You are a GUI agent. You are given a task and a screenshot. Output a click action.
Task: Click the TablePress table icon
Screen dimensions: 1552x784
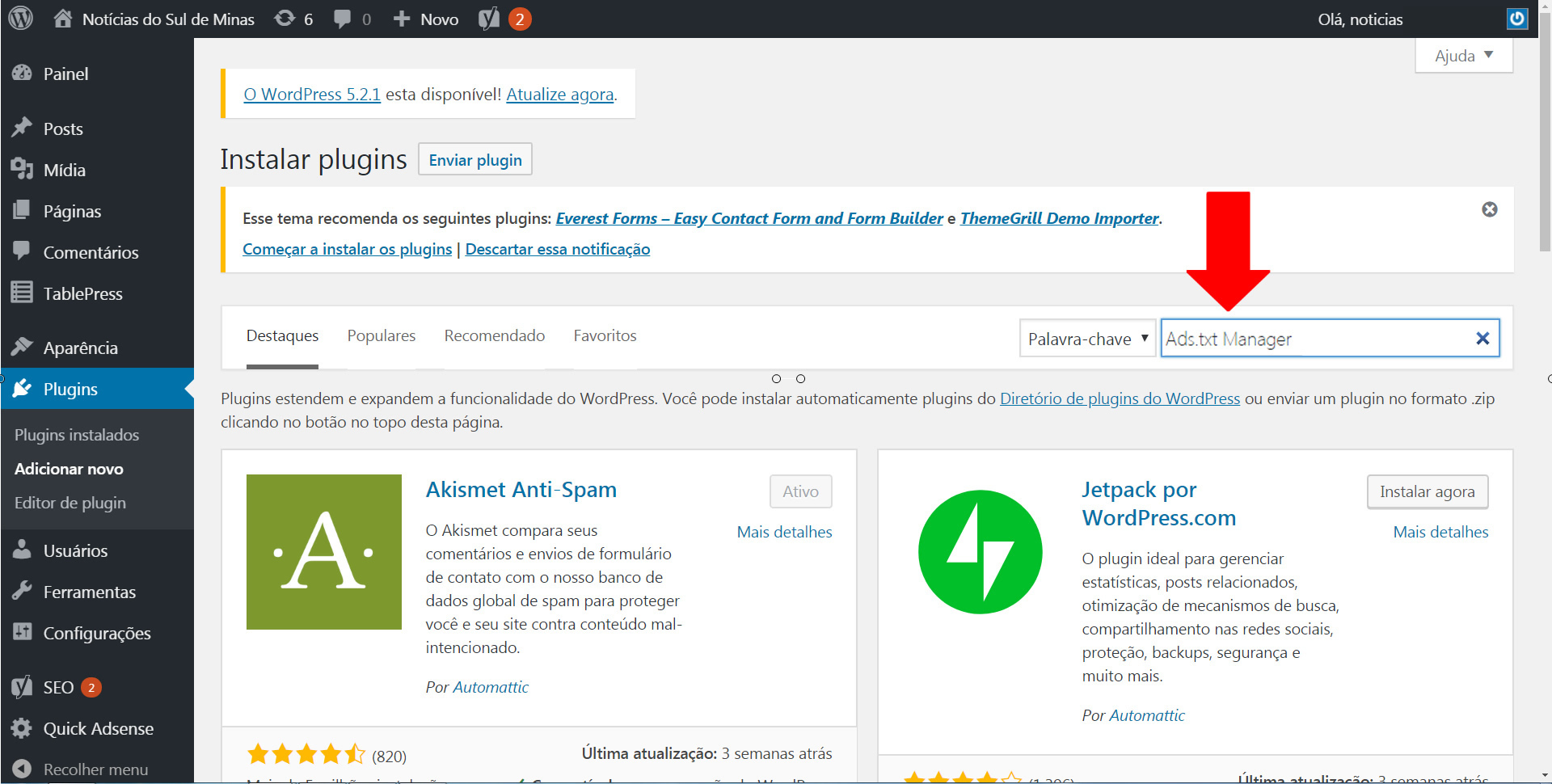(x=23, y=293)
